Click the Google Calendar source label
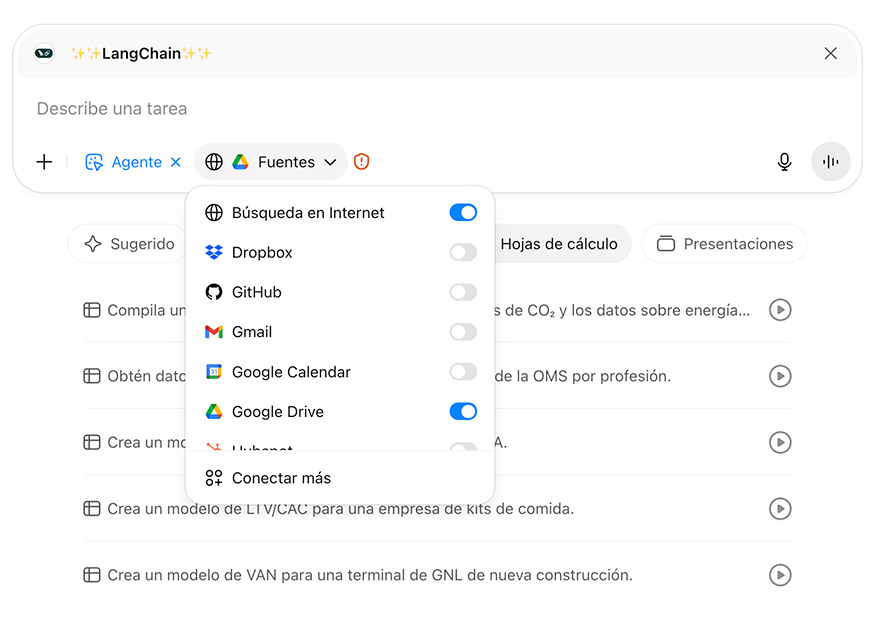The height and width of the screenshot is (620, 875). coord(291,372)
